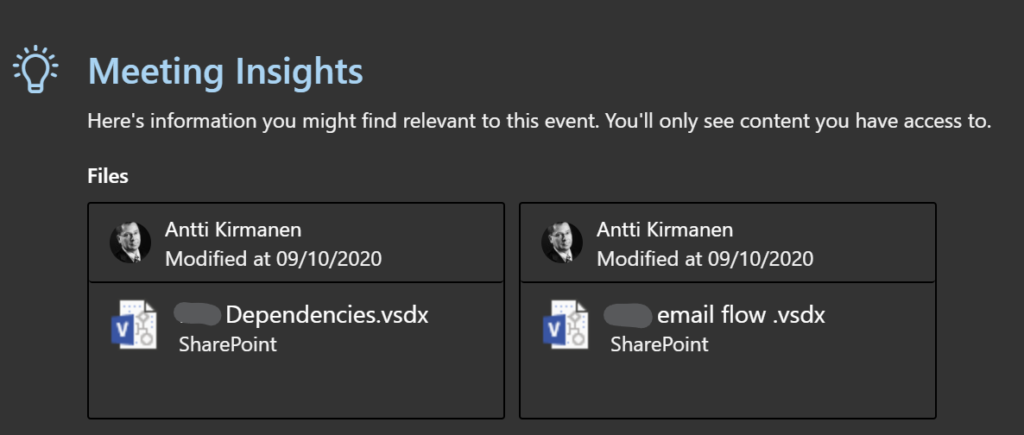Click the modified date on email flow card
Screen dimensions: 1024x435
705,259
